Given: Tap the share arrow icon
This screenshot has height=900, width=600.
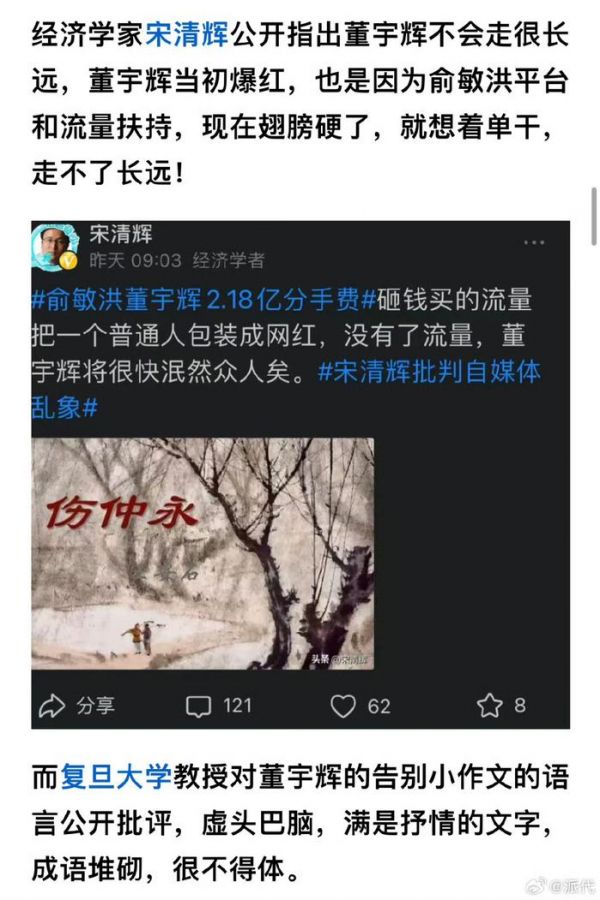Looking at the screenshot, I should pos(52,706).
